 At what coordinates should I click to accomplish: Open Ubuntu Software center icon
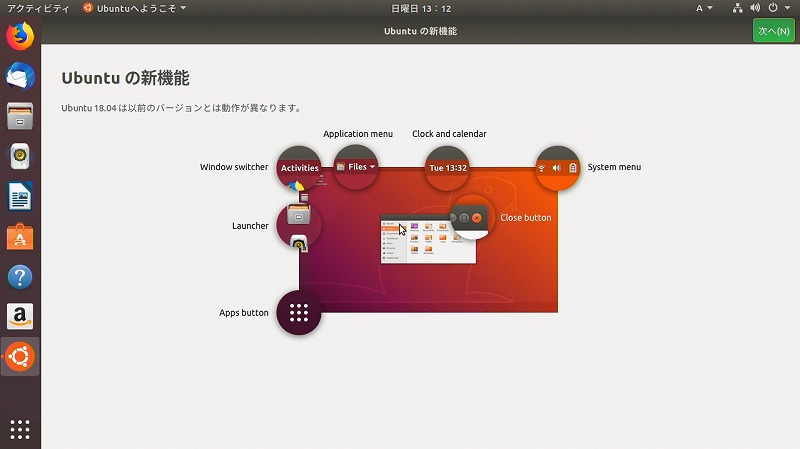(20, 237)
